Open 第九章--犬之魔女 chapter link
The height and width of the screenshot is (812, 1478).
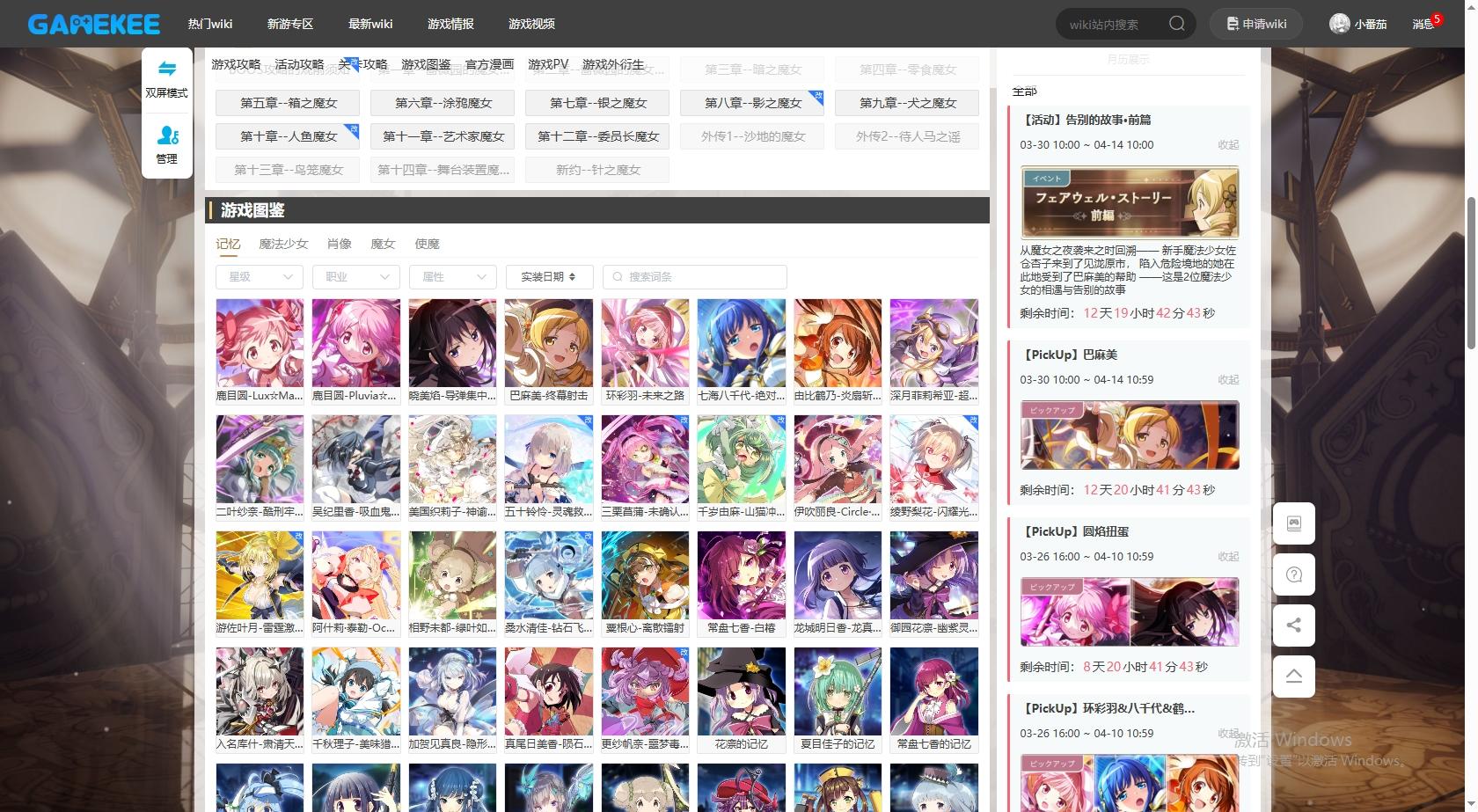pyautogui.click(x=908, y=103)
